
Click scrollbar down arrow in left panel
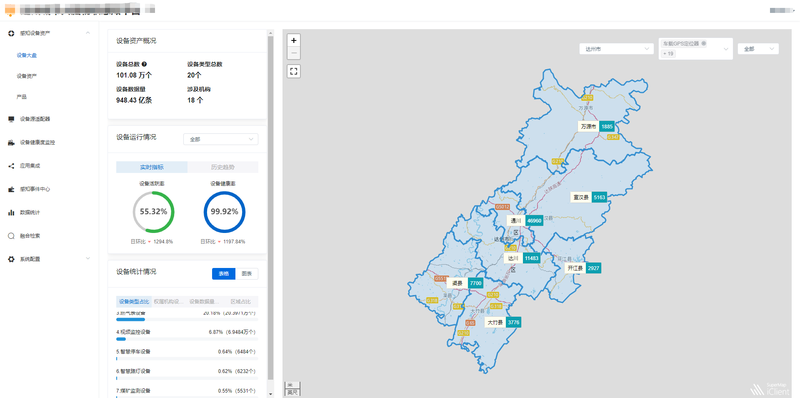271,394
